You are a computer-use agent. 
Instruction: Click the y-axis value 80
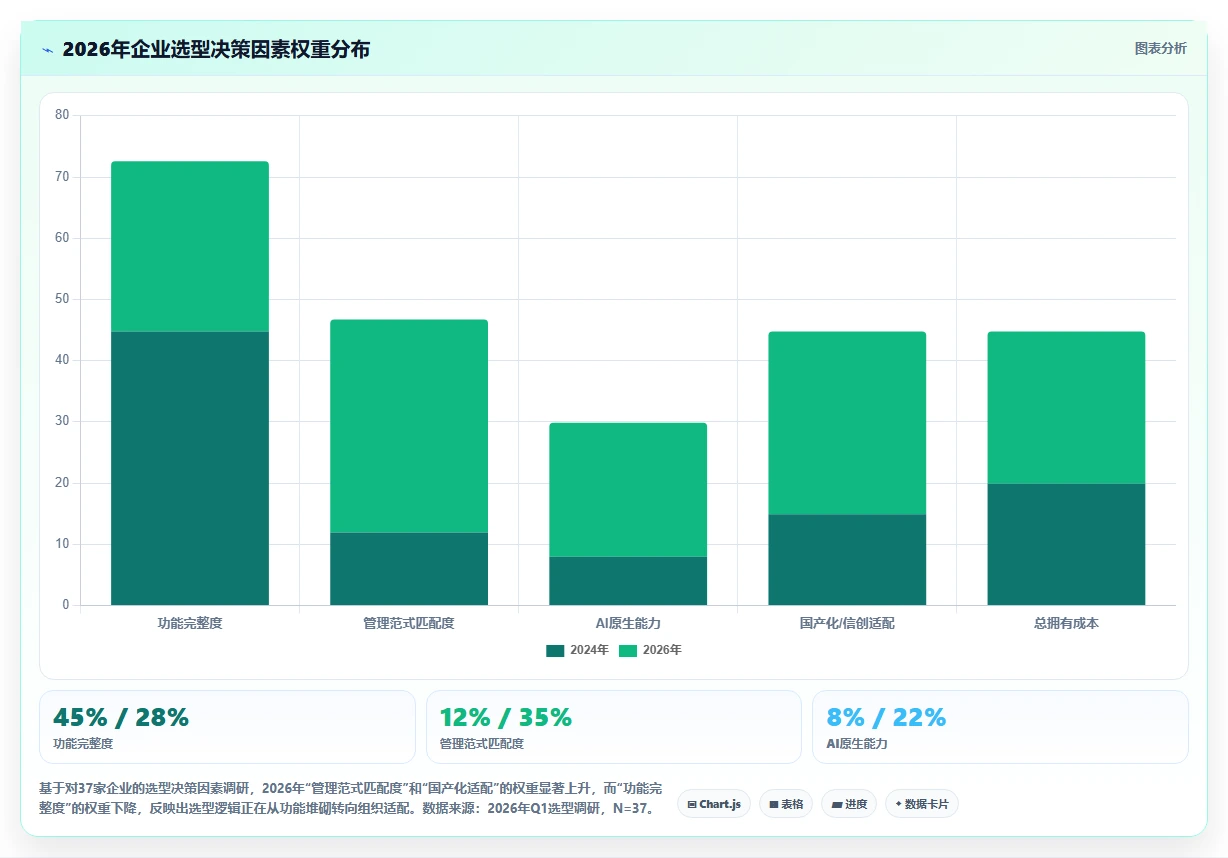tap(62, 115)
